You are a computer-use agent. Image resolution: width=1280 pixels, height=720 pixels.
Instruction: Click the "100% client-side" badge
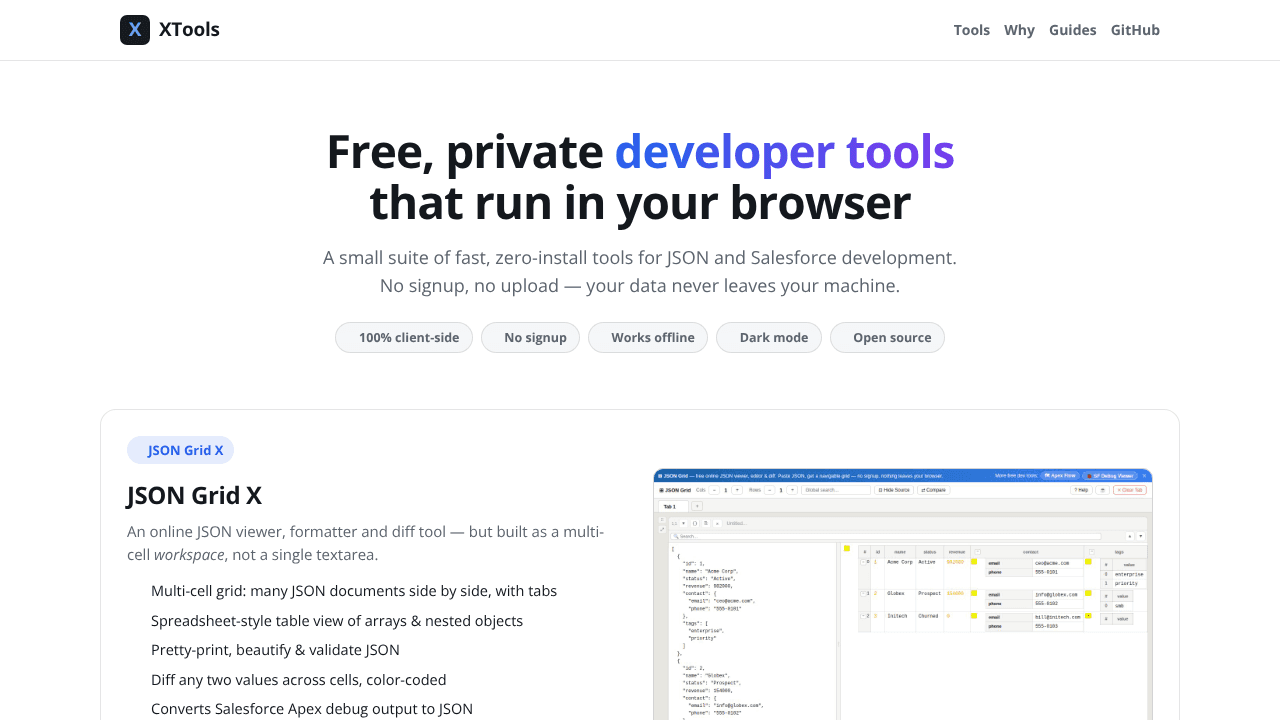(x=404, y=338)
